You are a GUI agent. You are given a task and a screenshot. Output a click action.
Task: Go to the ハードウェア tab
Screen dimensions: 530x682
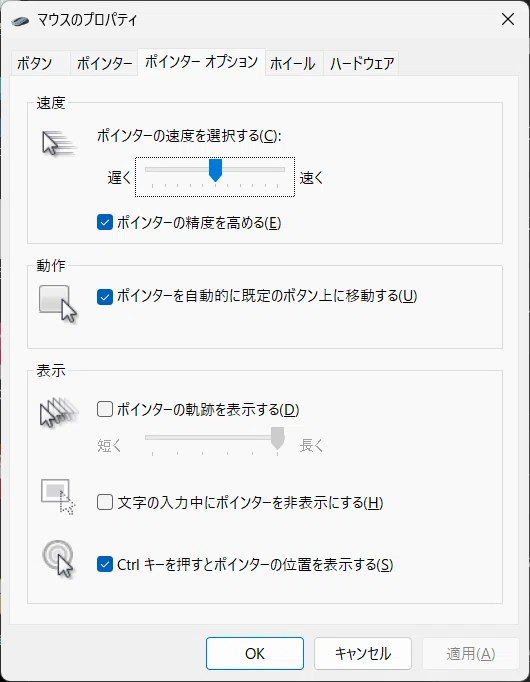tap(362, 64)
